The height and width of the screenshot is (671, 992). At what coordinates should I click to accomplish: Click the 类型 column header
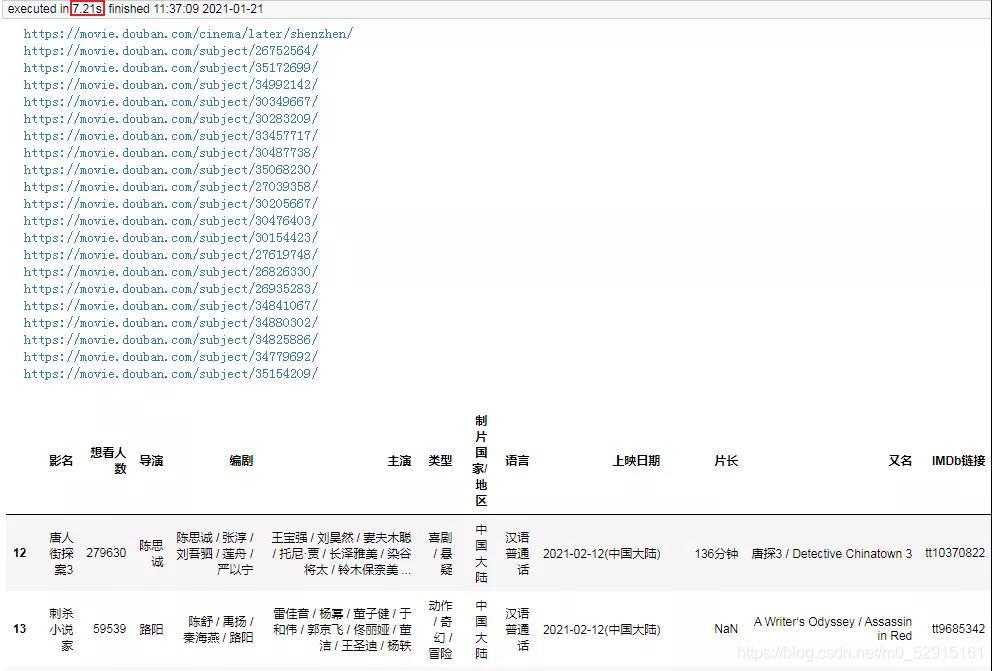pos(440,461)
